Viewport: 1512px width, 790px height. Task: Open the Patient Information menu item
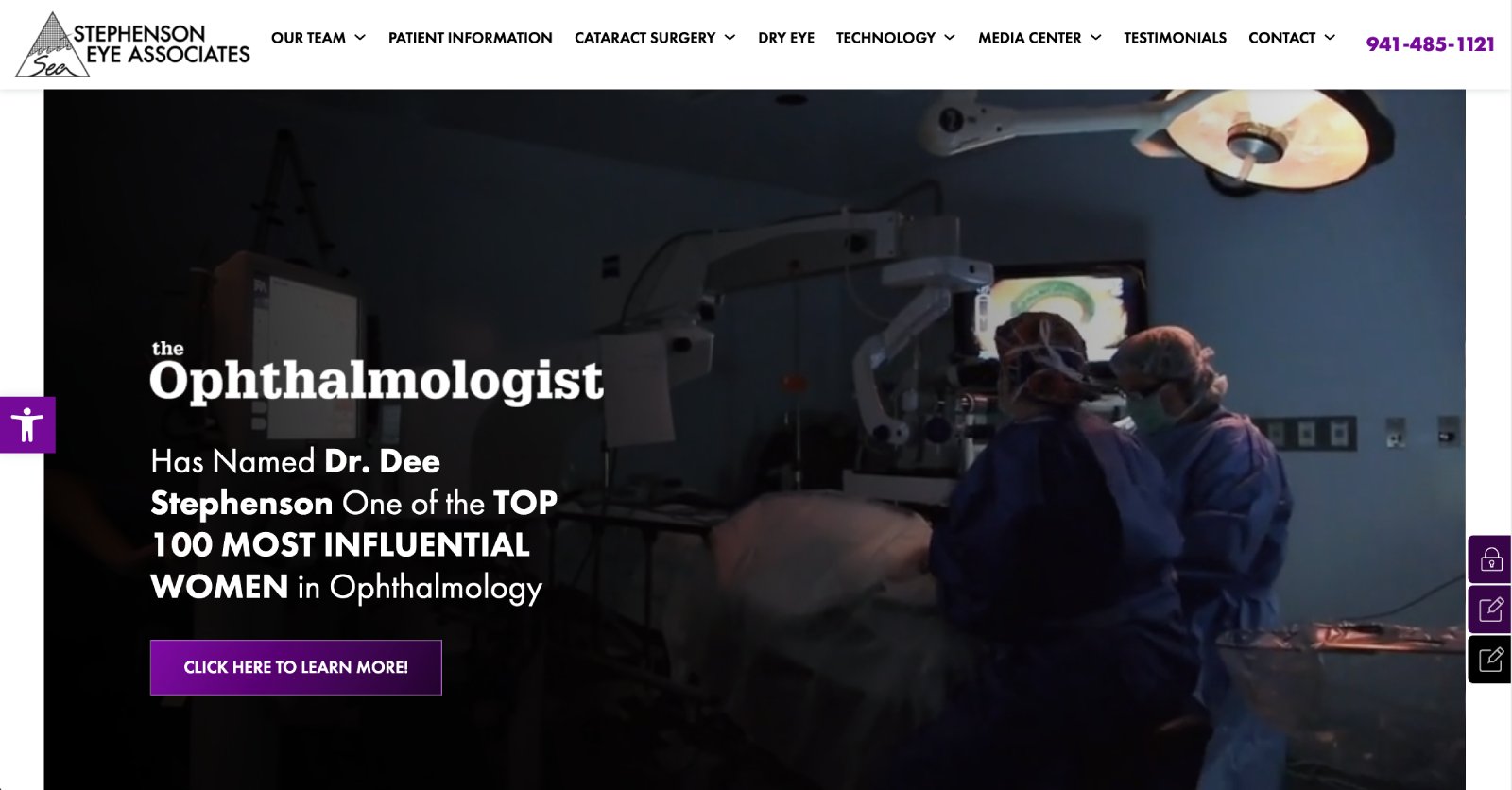(470, 38)
